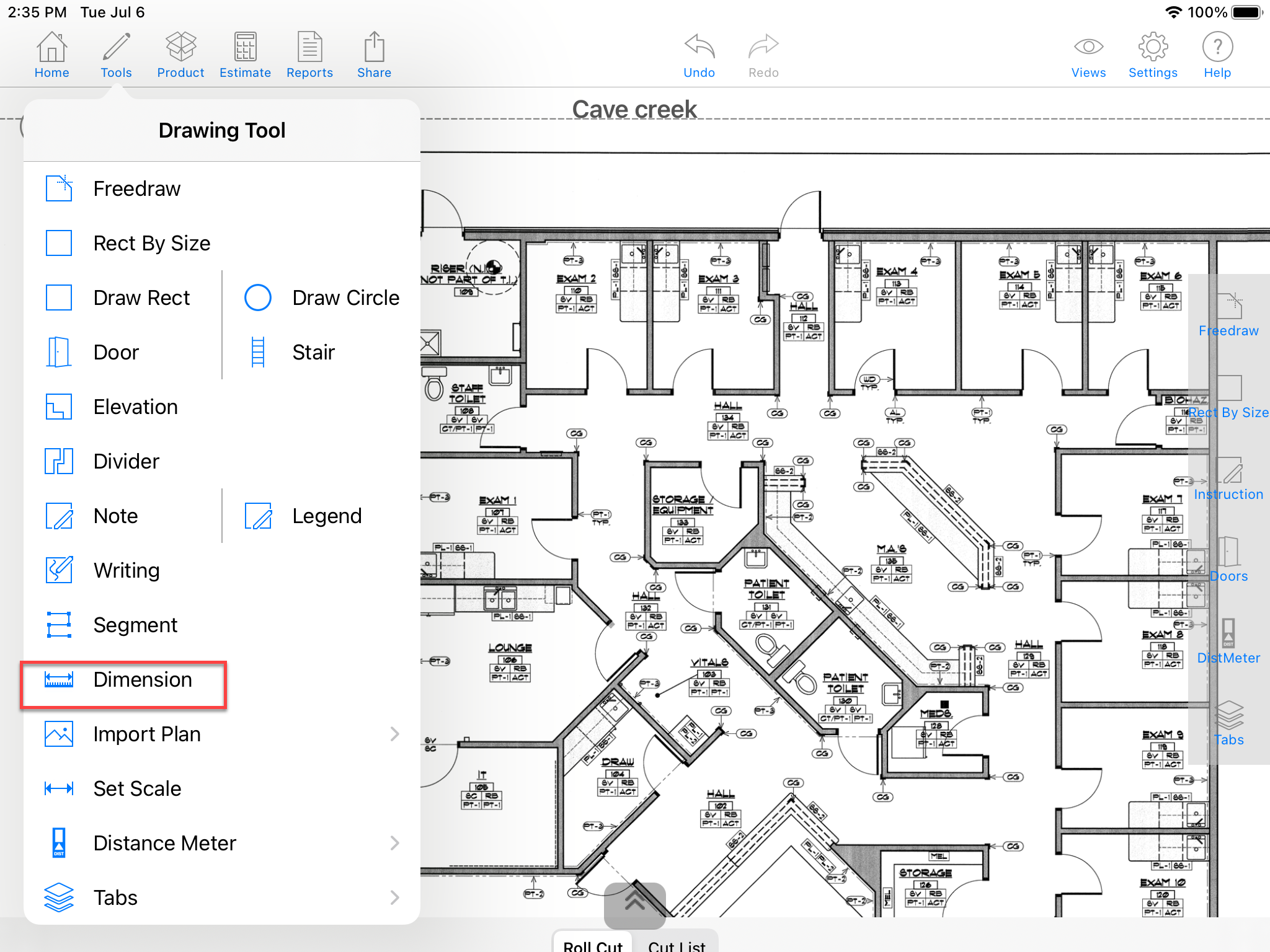Viewport: 1270px width, 952px height.
Task: Expand the Tabs submenu chevron
Action: 394,898
